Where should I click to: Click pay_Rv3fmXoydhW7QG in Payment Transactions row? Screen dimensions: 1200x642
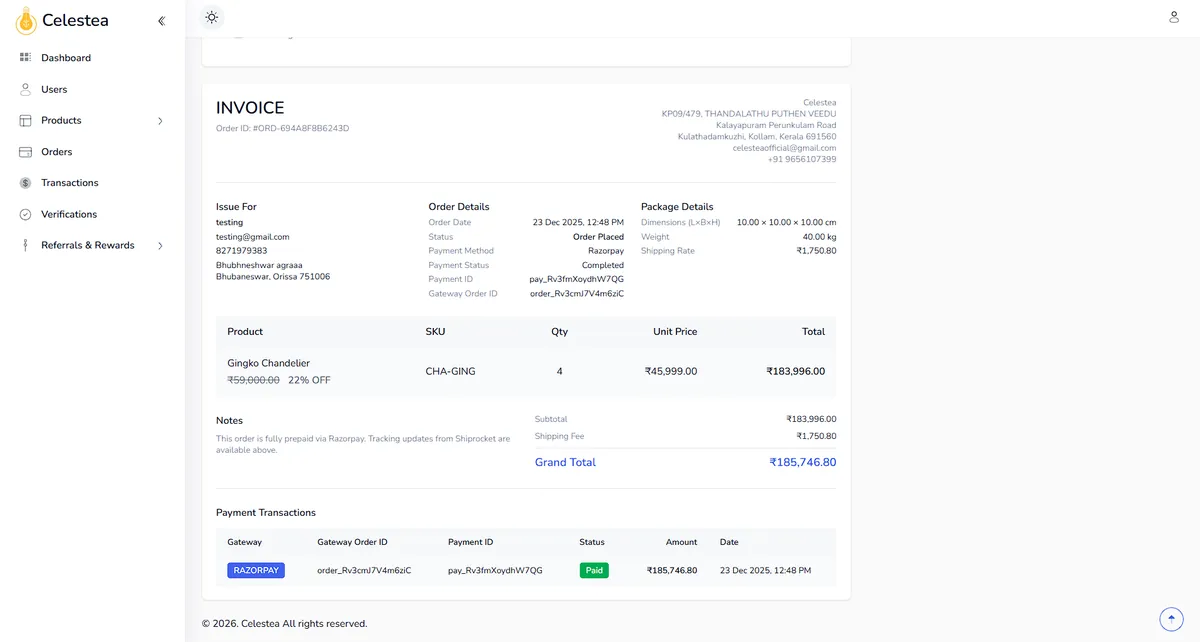tap(495, 570)
